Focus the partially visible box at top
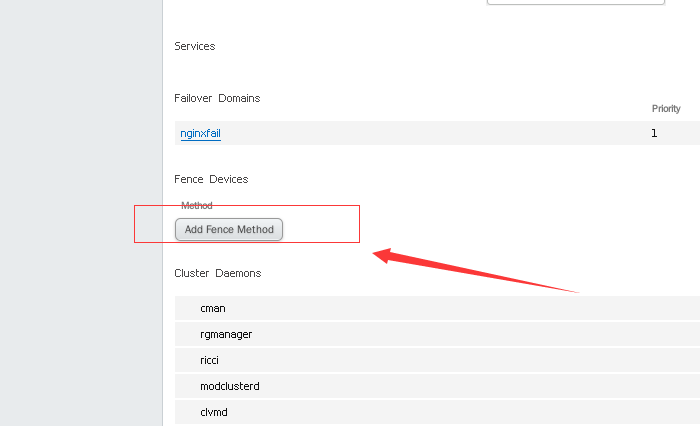 [575, 2]
